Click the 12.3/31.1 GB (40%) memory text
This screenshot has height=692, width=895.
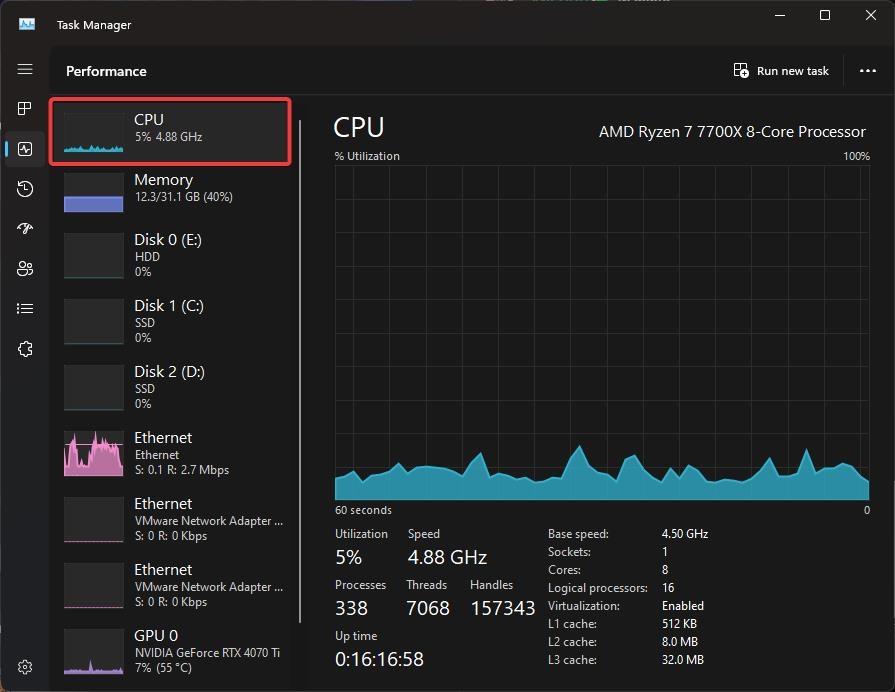(x=184, y=197)
